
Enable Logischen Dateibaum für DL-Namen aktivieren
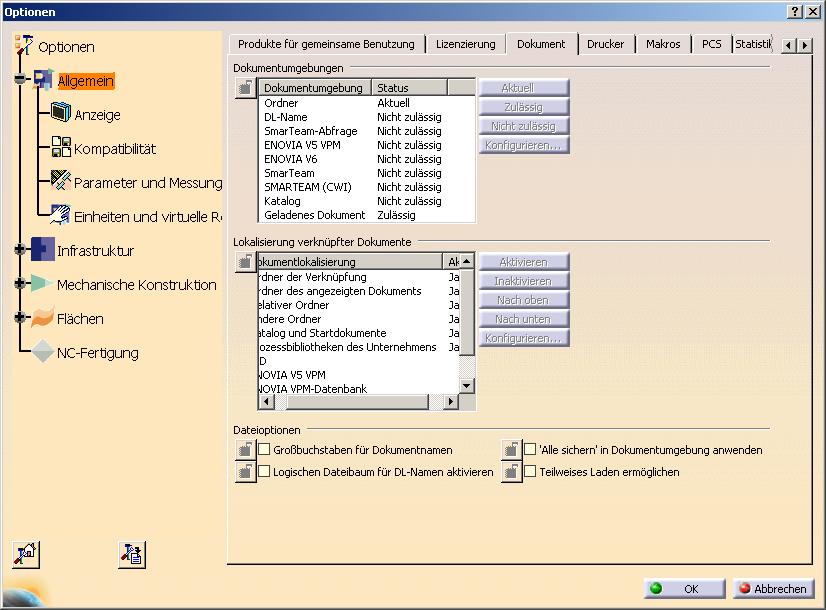pos(264,471)
